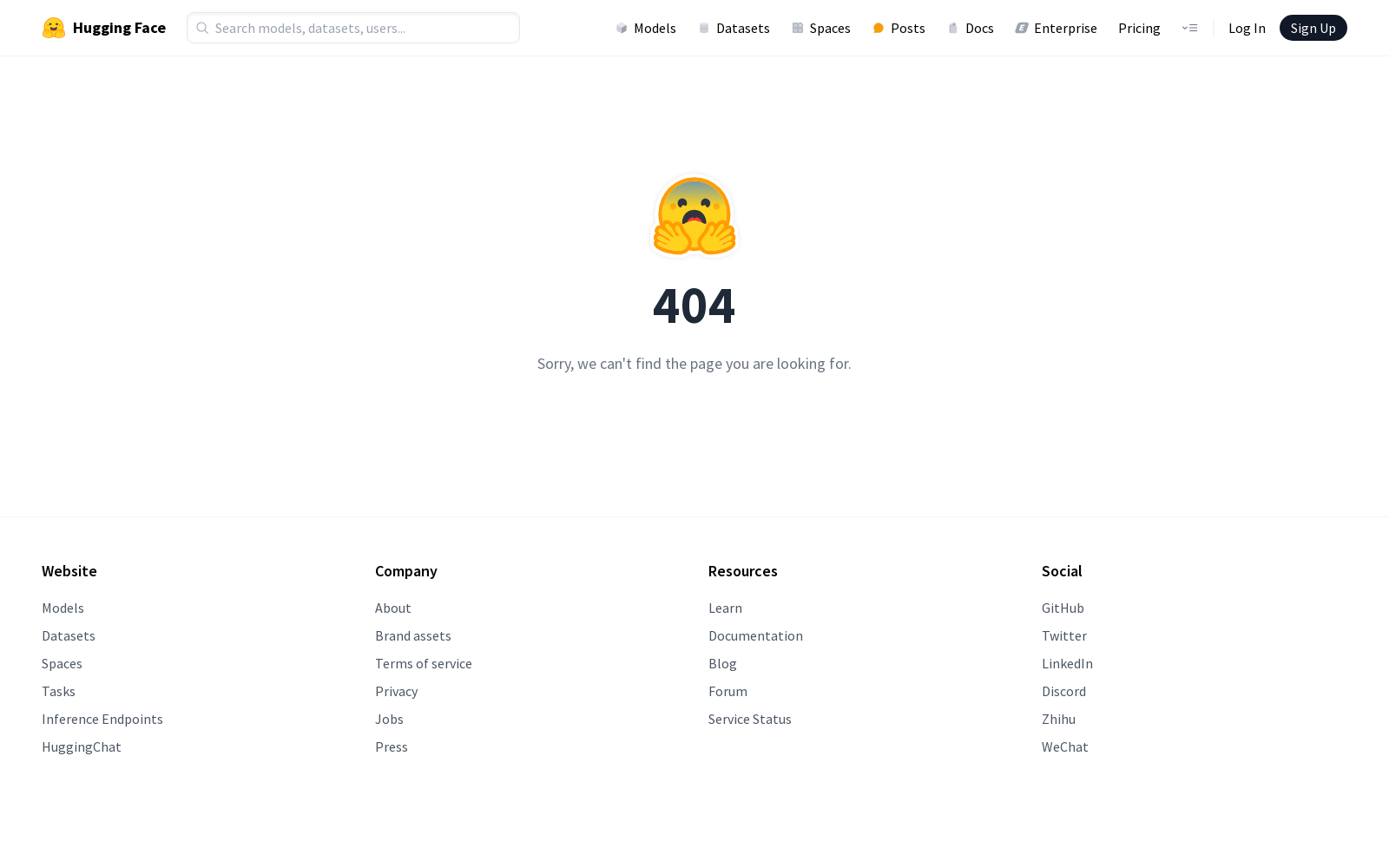Open the WeChat social link
The width and height of the screenshot is (1389, 868).
click(x=1065, y=746)
